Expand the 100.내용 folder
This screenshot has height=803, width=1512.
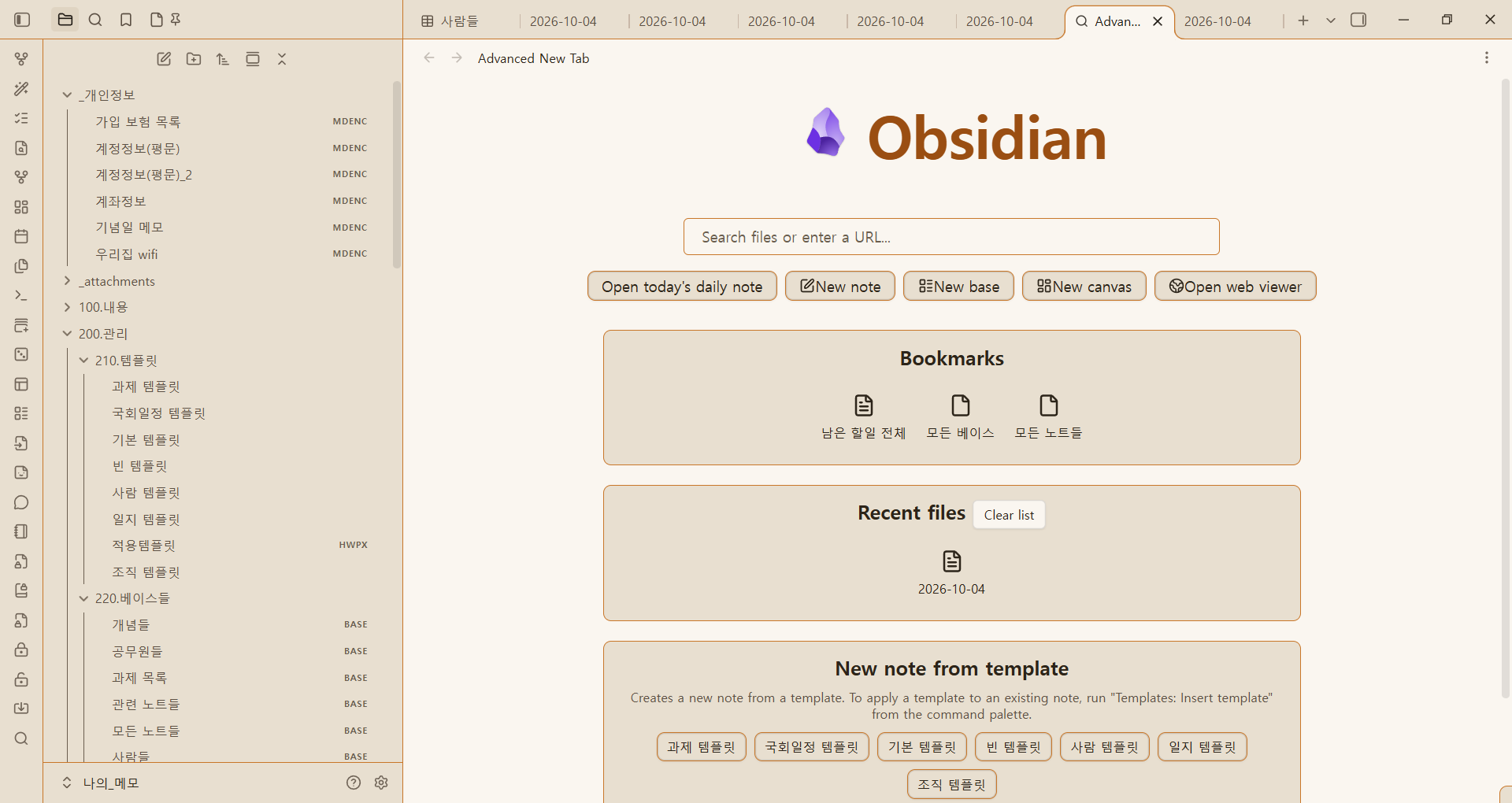[67, 307]
